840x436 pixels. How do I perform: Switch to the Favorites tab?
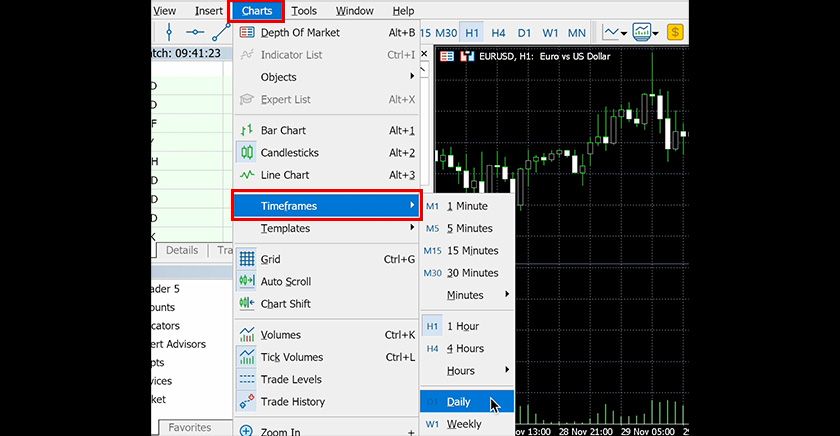coord(189,428)
